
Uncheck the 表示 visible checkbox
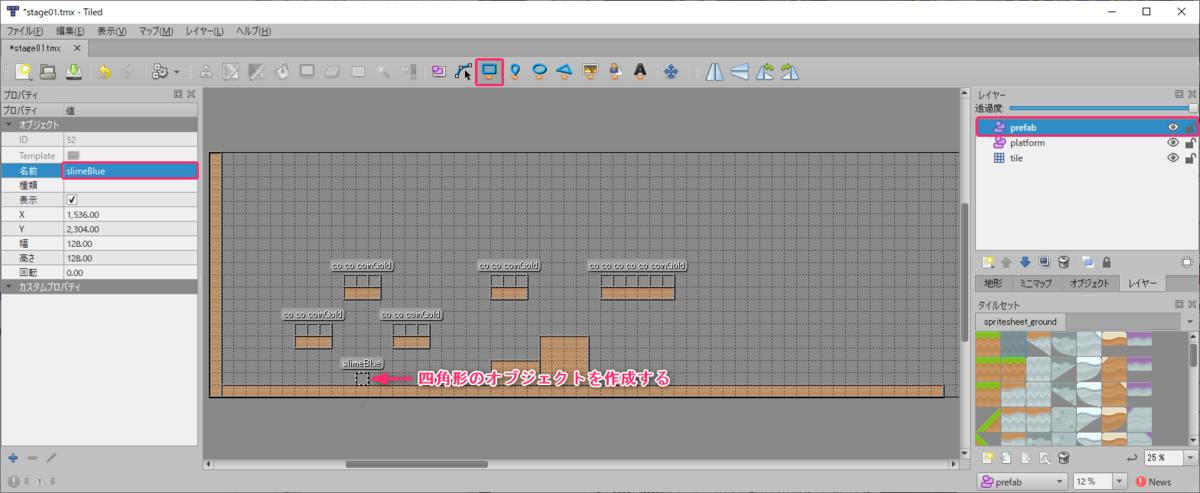[x=71, y=200]
